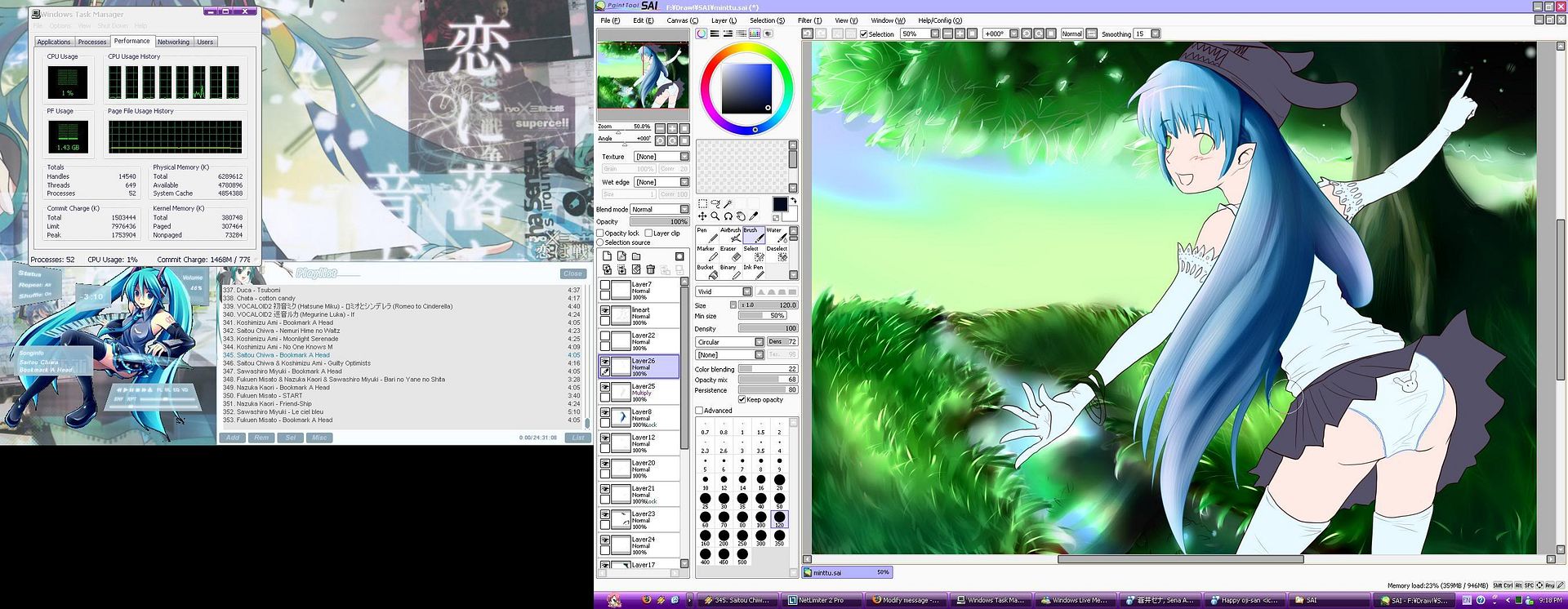Select the Pen tool in SAI
Screen dimensions: 1568x609
click(x=706, y=235)
